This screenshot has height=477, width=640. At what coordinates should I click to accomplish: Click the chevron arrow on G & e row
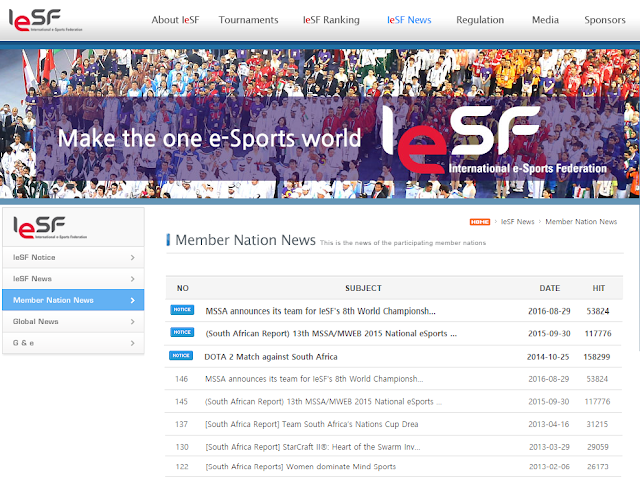[133, 343]
